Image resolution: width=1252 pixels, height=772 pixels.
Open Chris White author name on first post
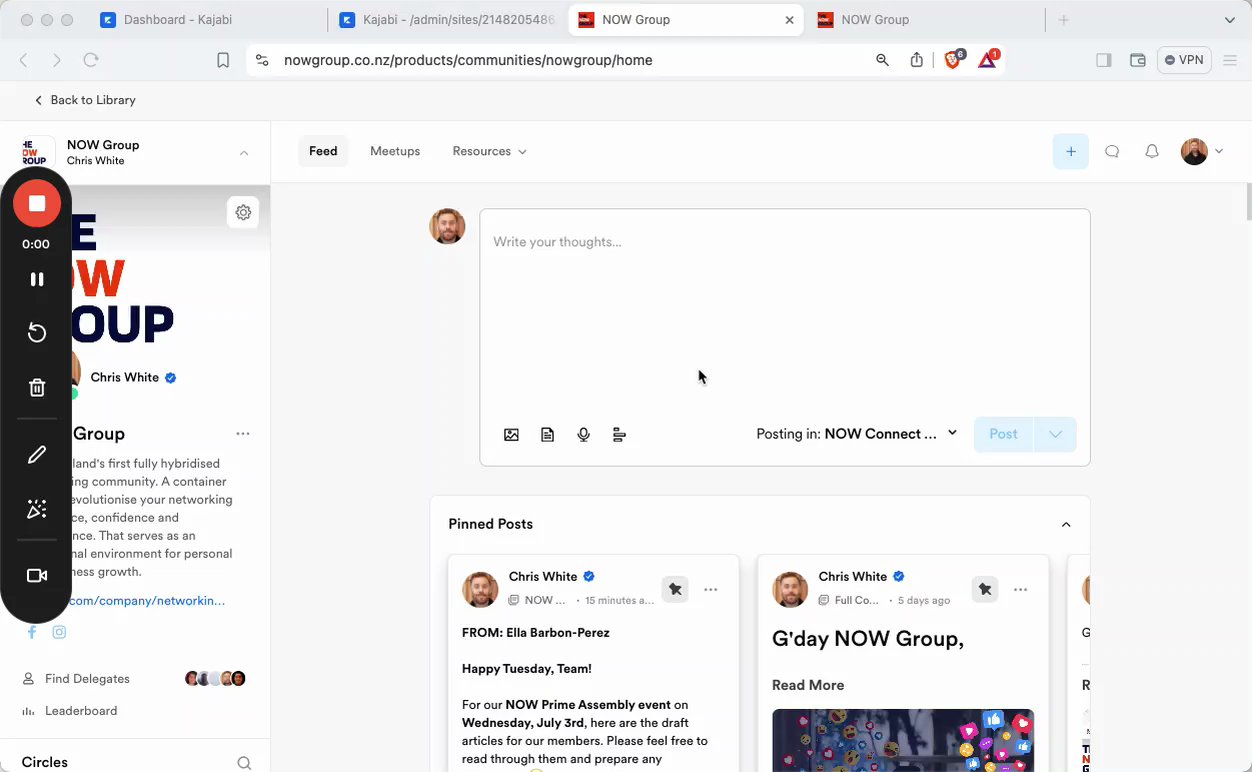coord(543,577)
